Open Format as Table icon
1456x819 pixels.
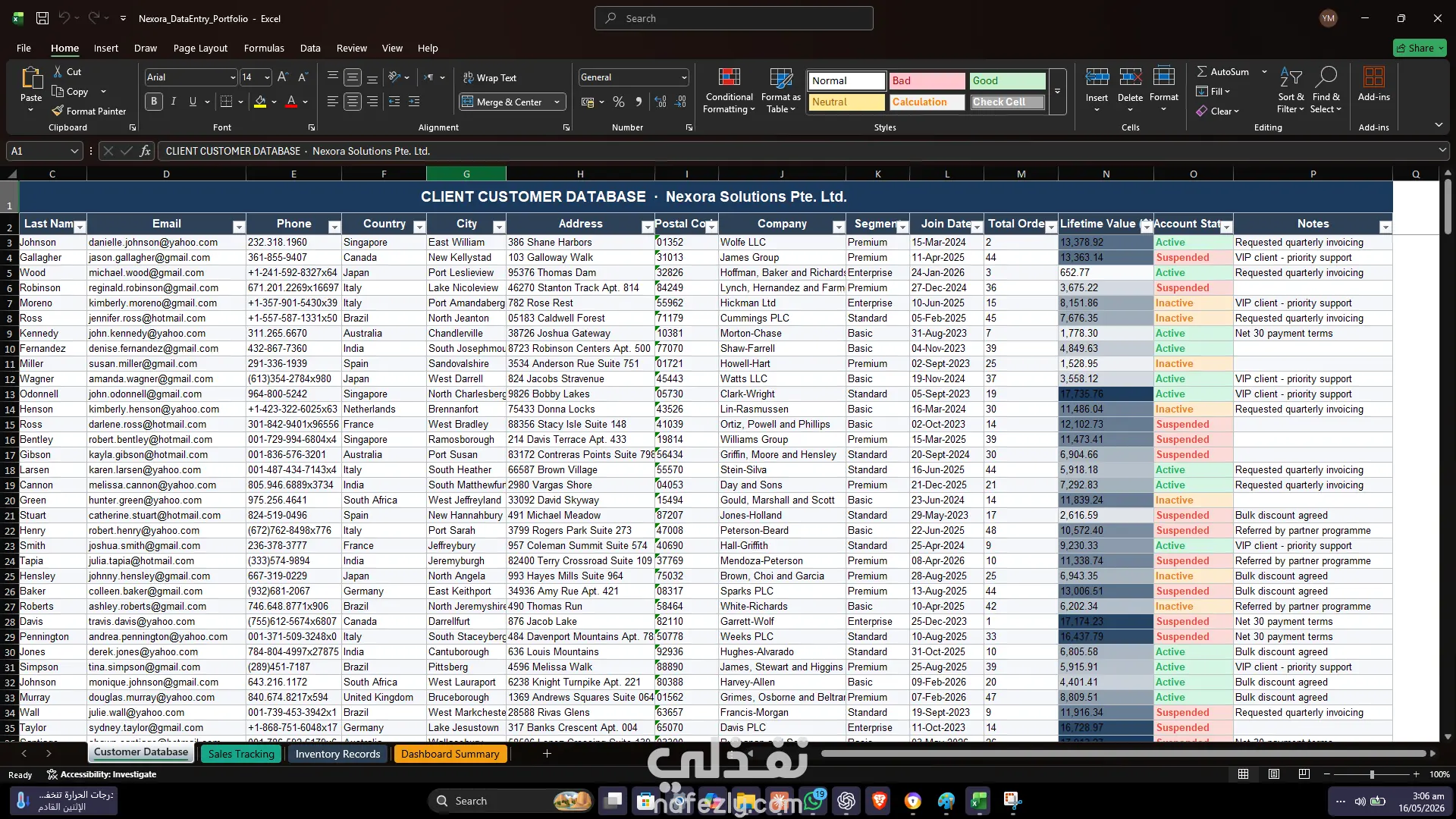pos(781,77)
